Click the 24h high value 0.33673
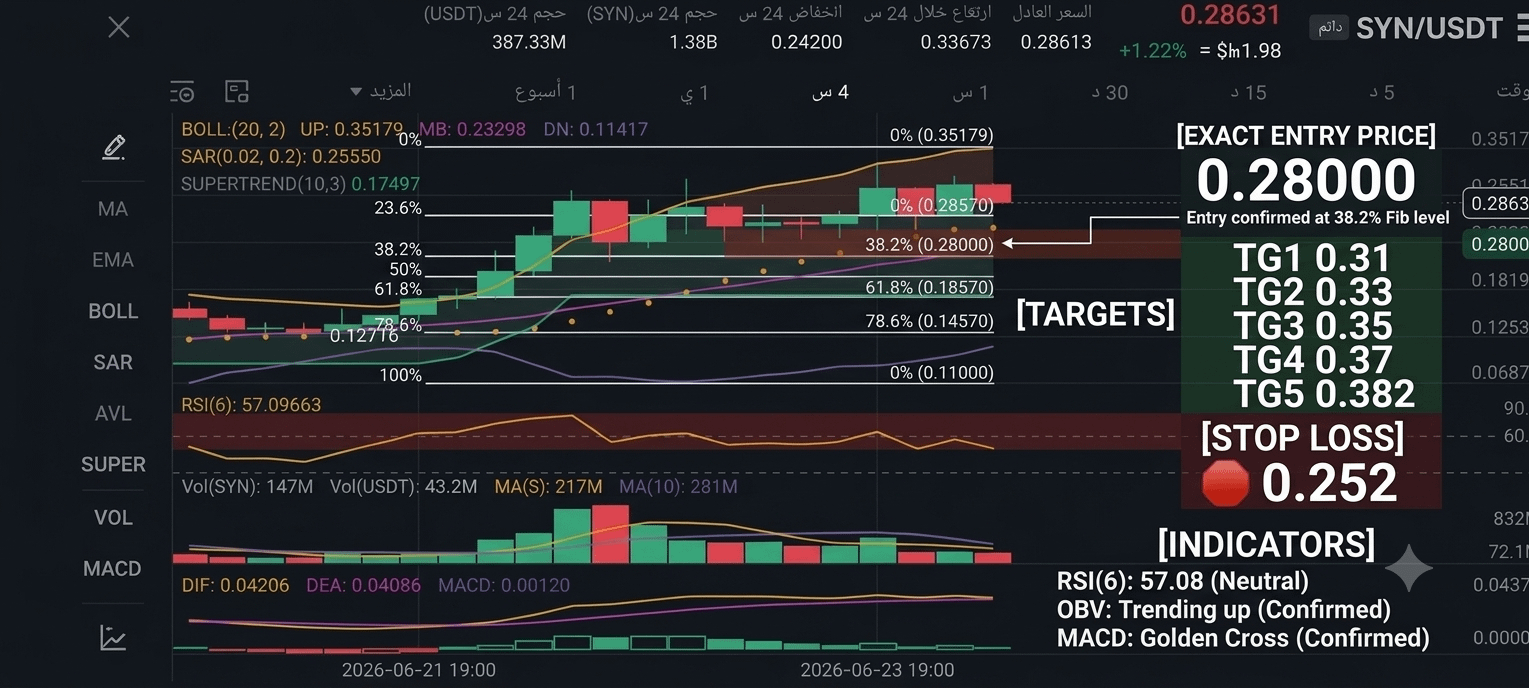This screenshot has width=1529, height=688. pyautogui.click(x=956, y=42)
